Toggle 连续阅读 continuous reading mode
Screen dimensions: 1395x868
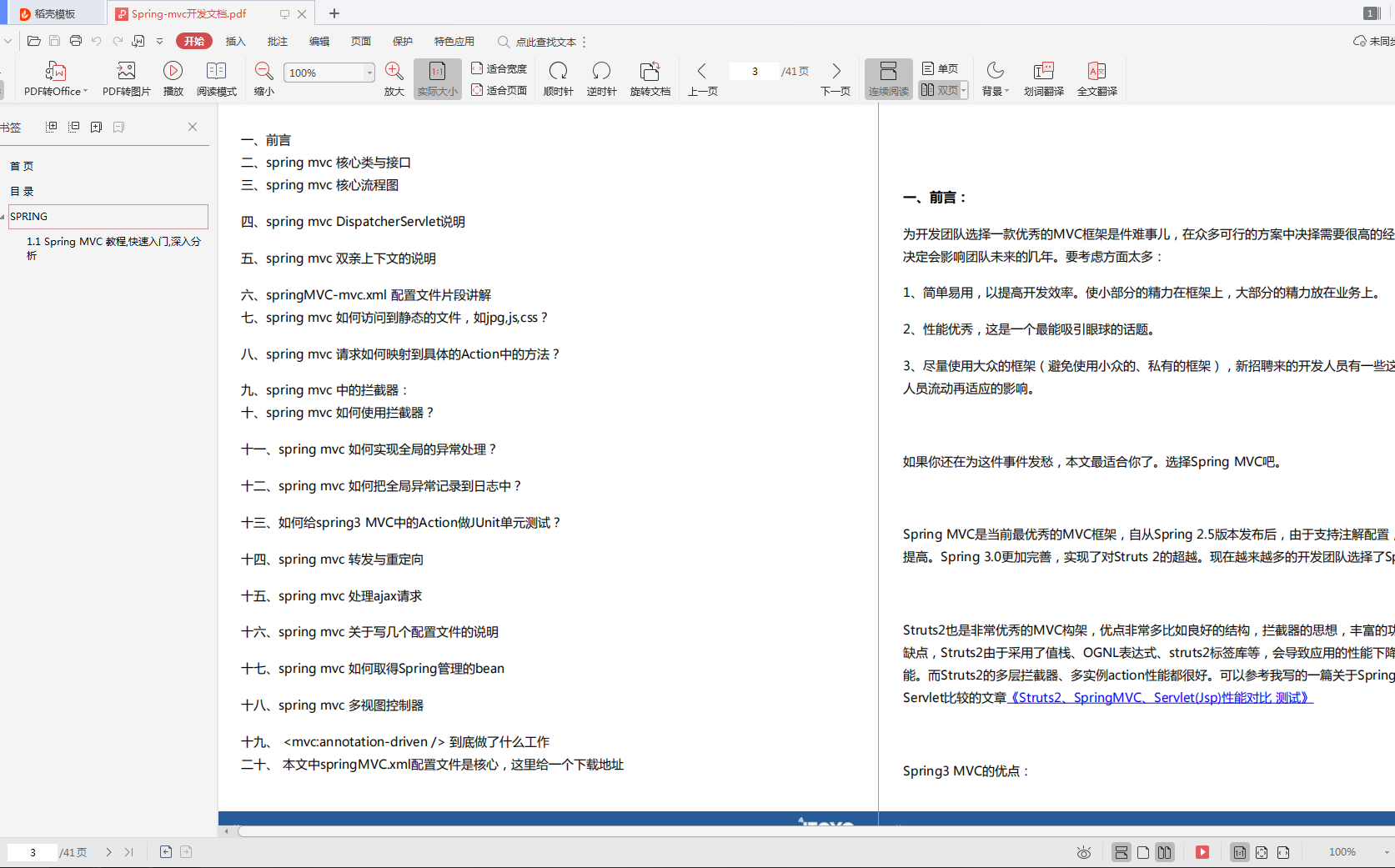click(888, 79)
